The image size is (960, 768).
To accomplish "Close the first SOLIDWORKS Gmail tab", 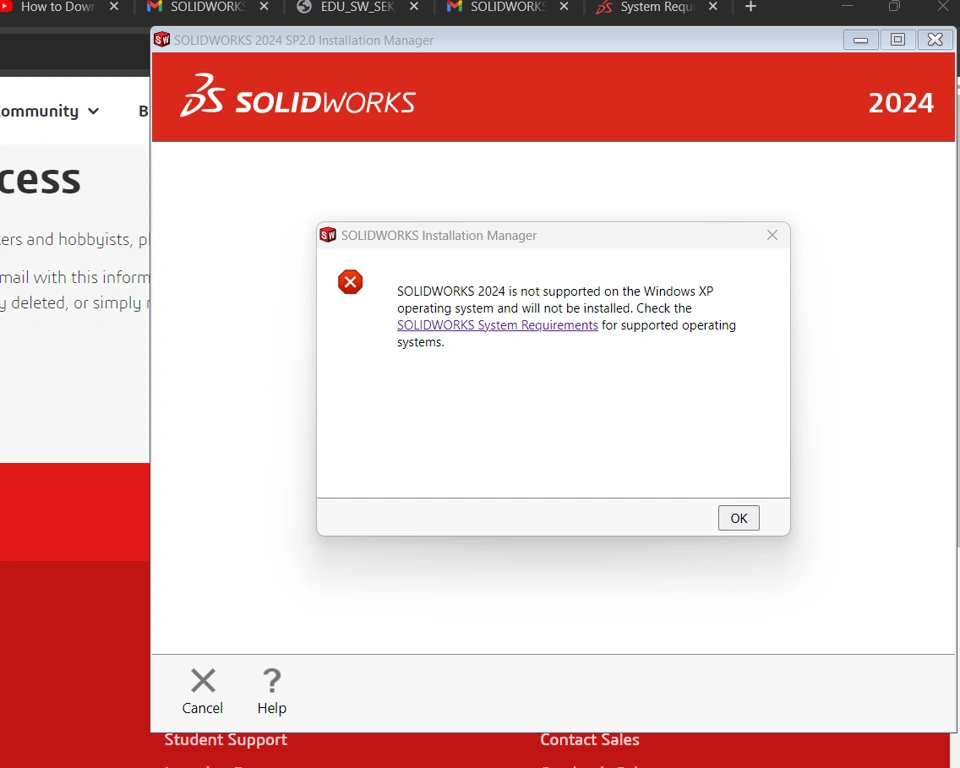I will [264, 7].
